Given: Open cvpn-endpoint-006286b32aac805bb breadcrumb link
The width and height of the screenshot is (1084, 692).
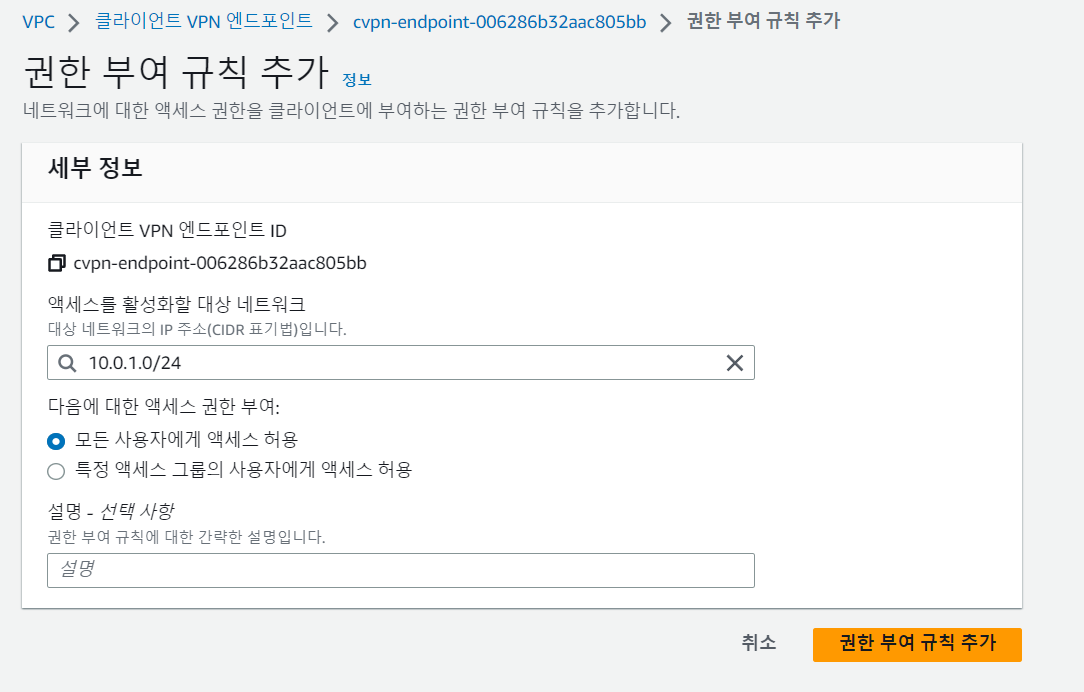Looking at the screenshot, I should pyautogui.click(x=499, y=22).
